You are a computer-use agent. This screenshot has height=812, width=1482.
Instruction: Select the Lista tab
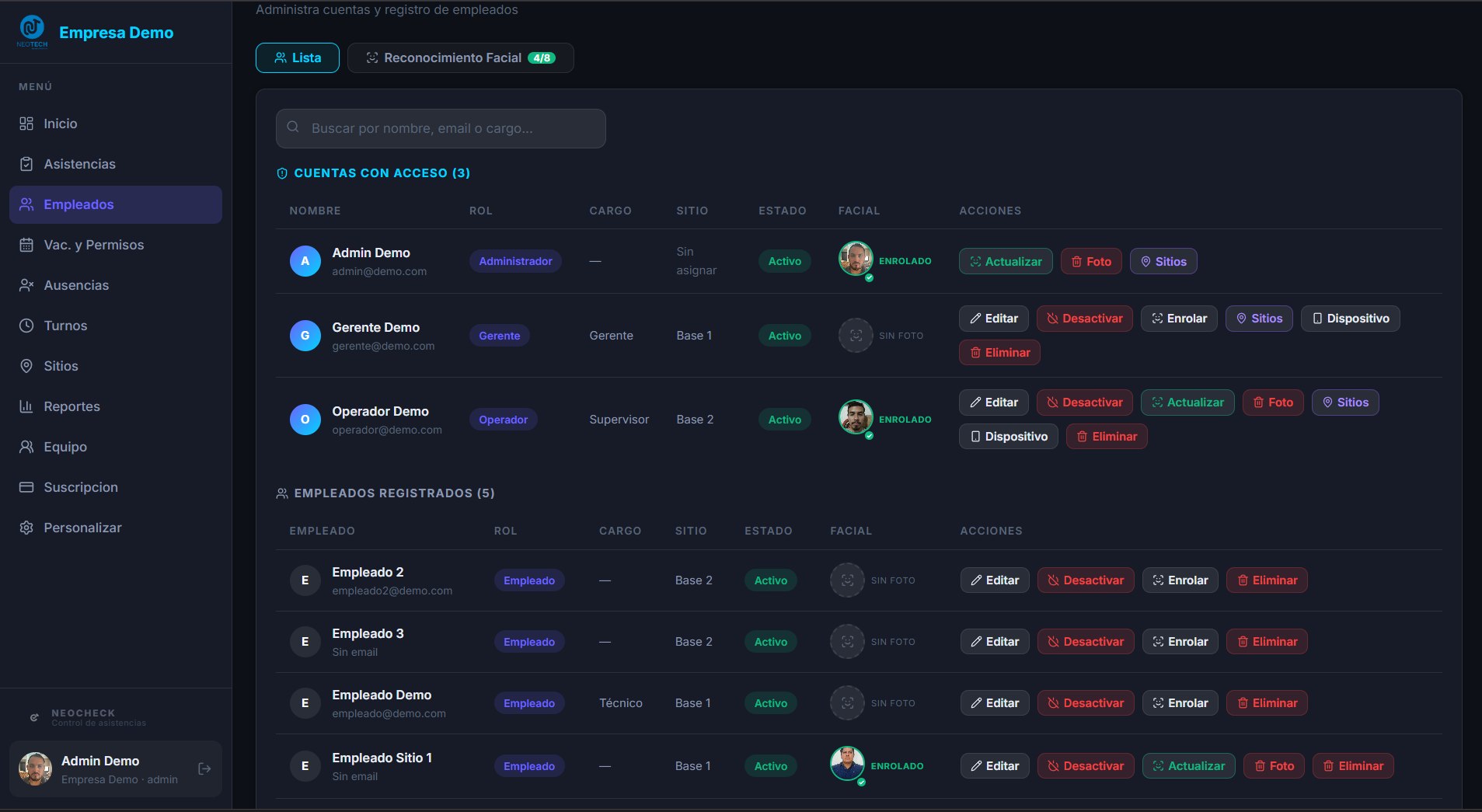click(x=298, y=58)
